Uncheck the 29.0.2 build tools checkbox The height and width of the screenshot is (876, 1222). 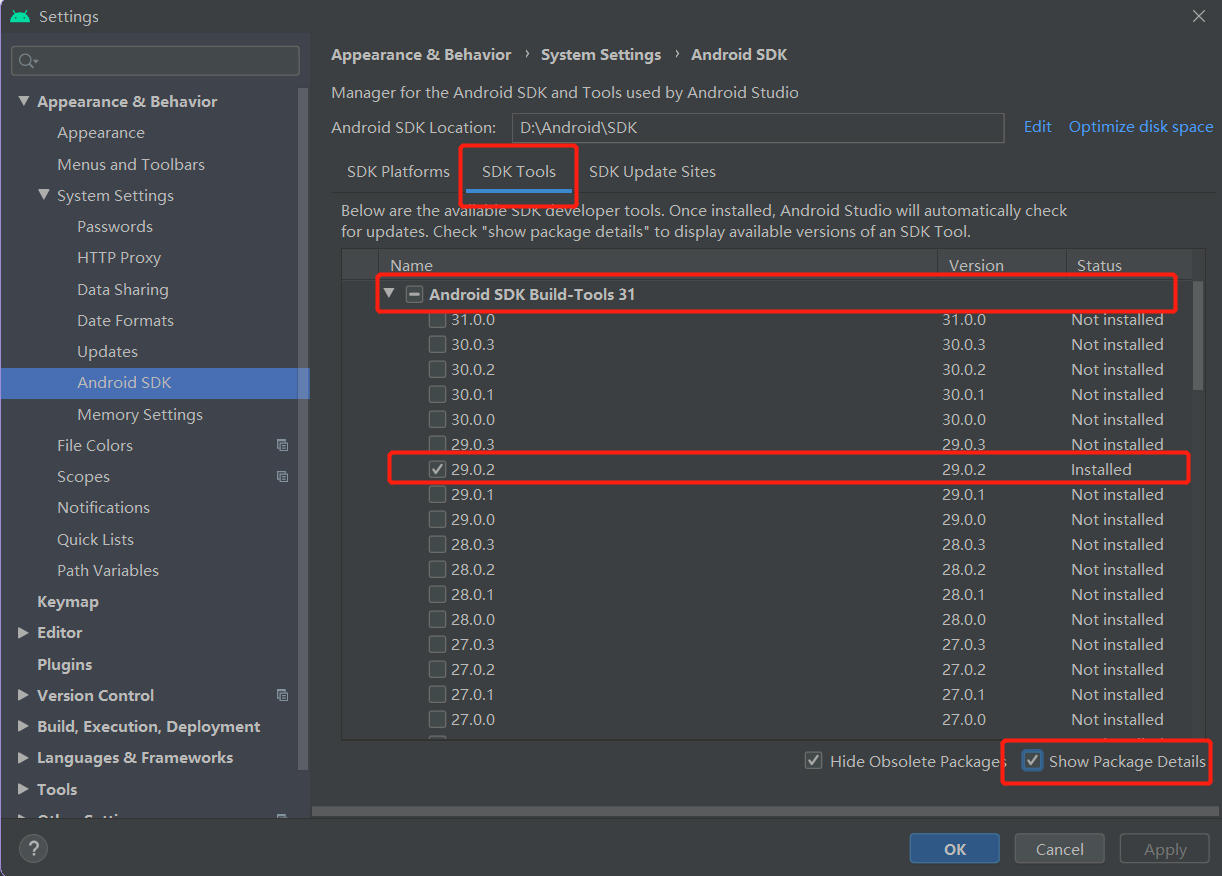[x=437, y=469]
